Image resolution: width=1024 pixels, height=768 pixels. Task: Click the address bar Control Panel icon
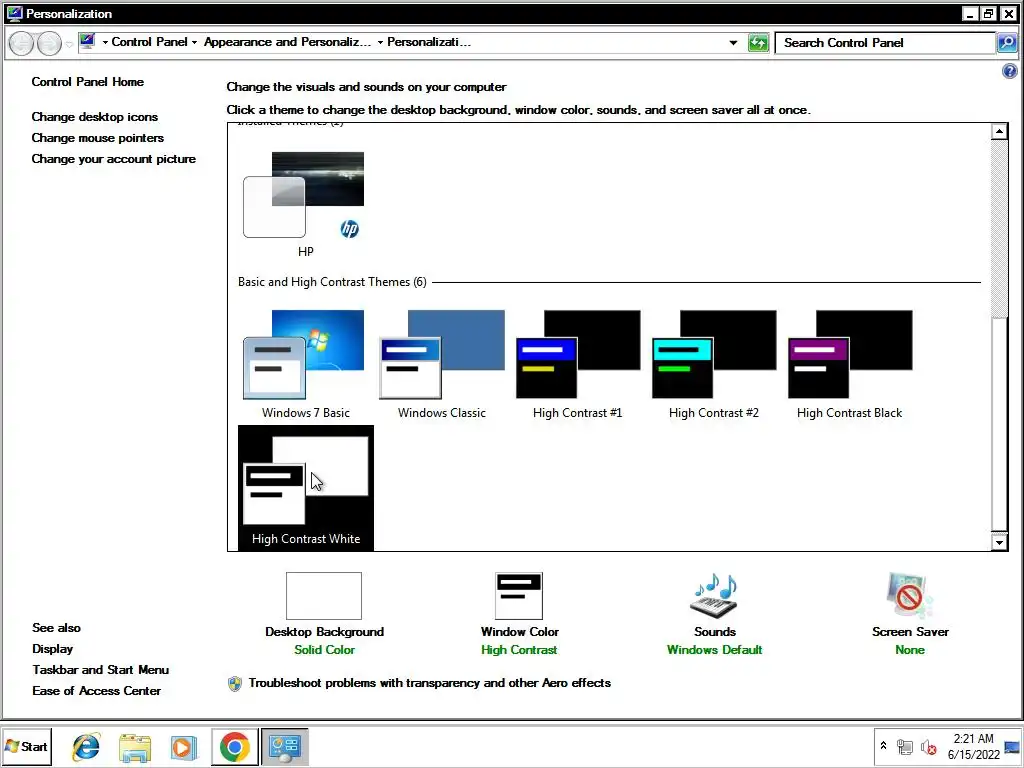pyautogui.click(x=87, y=41)
